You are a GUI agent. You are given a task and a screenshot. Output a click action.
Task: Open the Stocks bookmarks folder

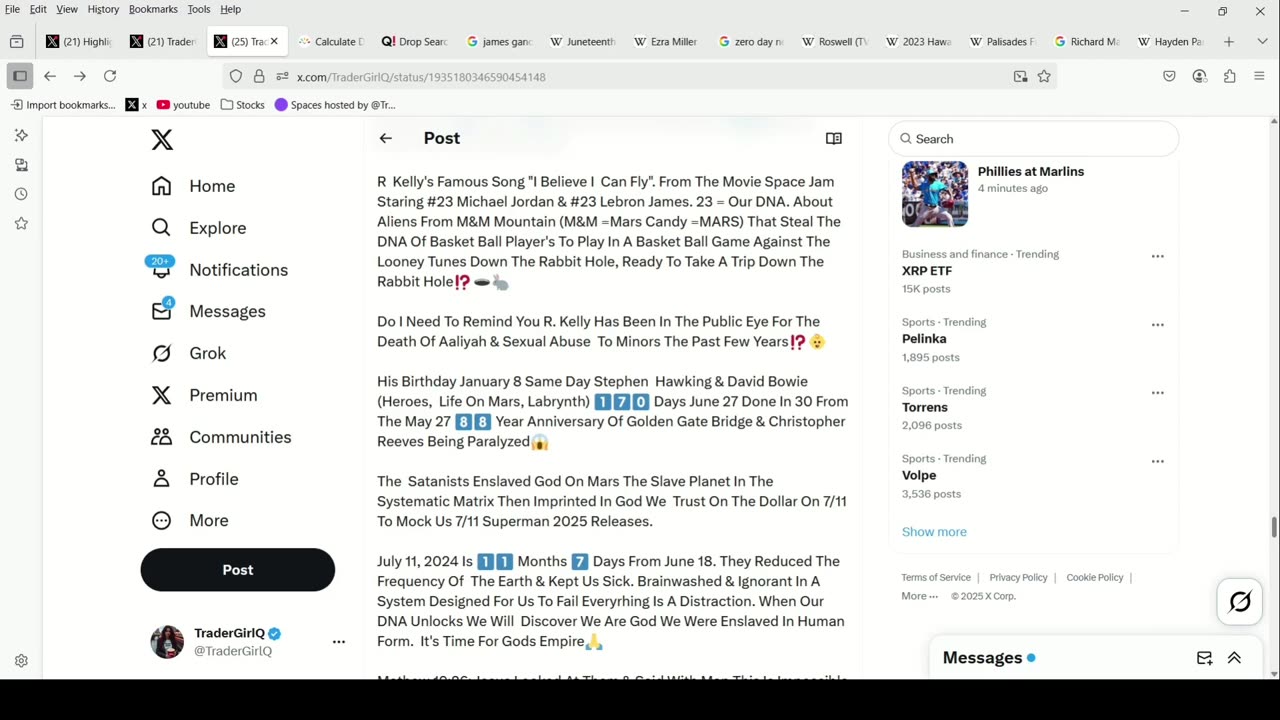pos(243,105)
